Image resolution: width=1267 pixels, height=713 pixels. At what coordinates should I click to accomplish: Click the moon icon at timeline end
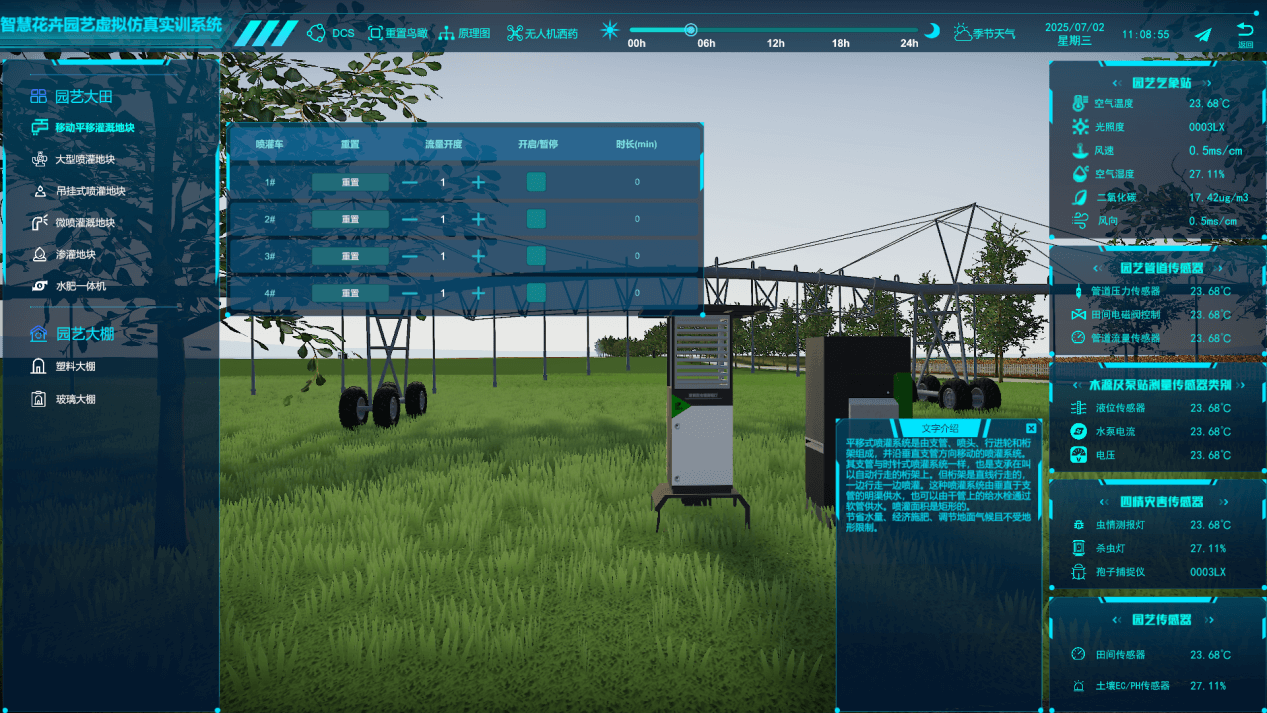(x=932, y=31)
